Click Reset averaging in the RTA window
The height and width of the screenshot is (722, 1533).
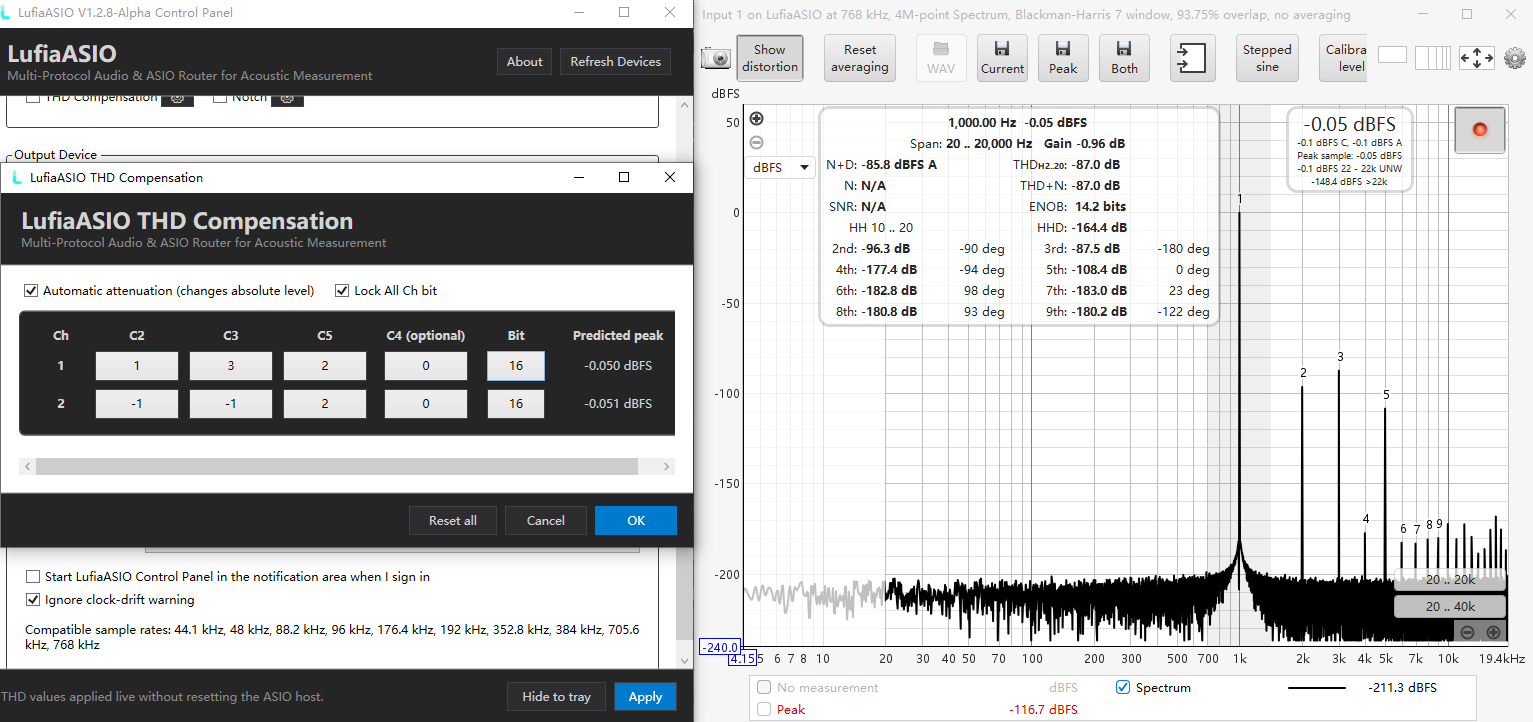click(860, 58)
